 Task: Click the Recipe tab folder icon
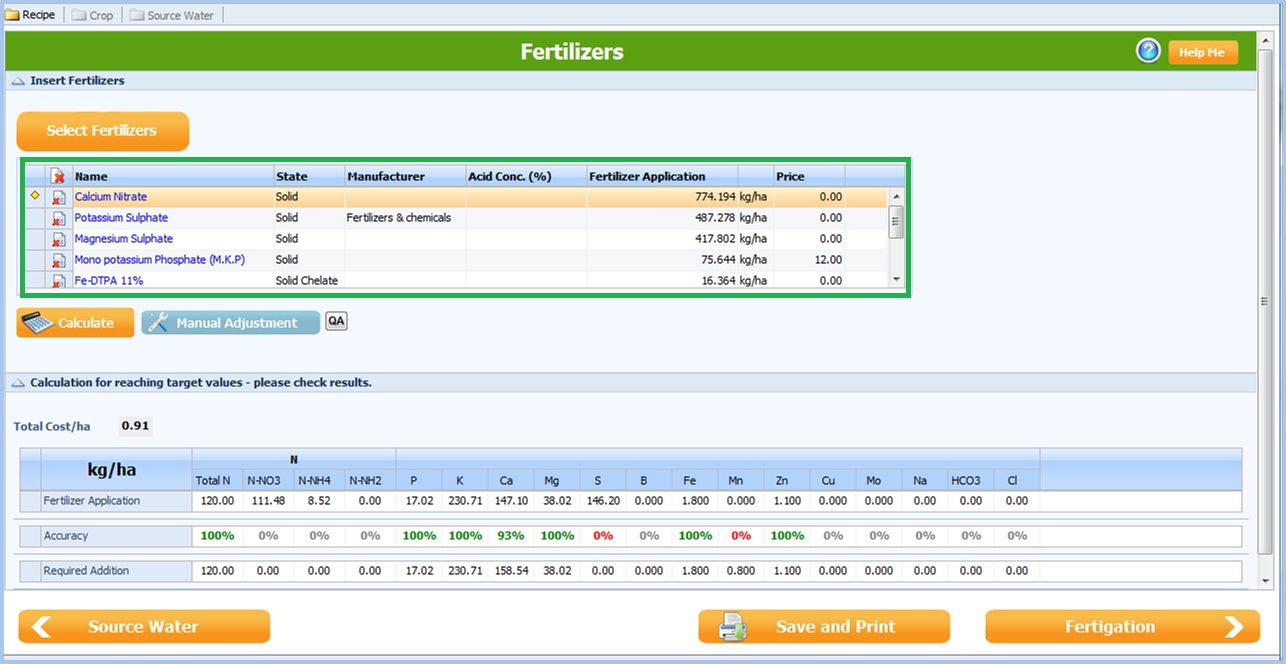click(13, 15)
